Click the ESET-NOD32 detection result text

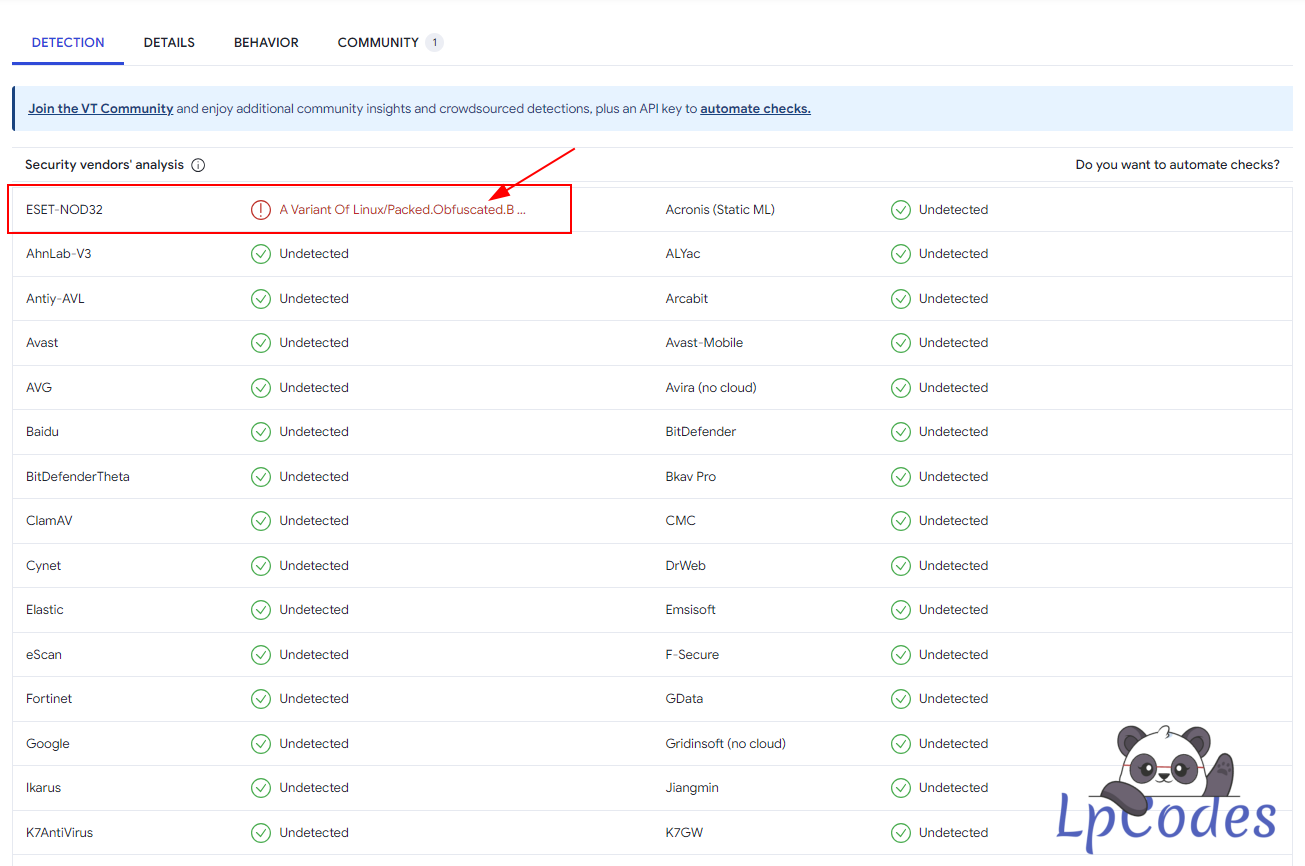coord(402,210)
